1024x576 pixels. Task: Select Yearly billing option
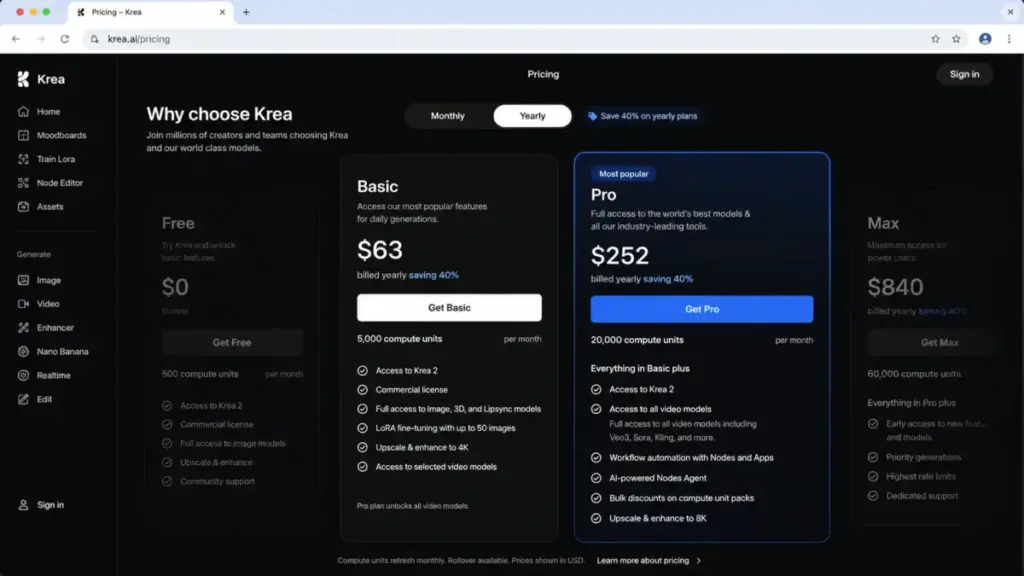point(532,116)
